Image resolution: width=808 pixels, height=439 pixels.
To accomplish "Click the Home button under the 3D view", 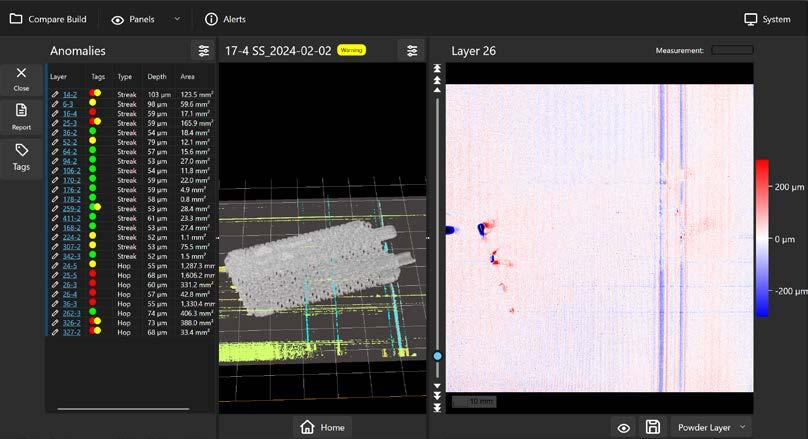I will tap(323, 427).
